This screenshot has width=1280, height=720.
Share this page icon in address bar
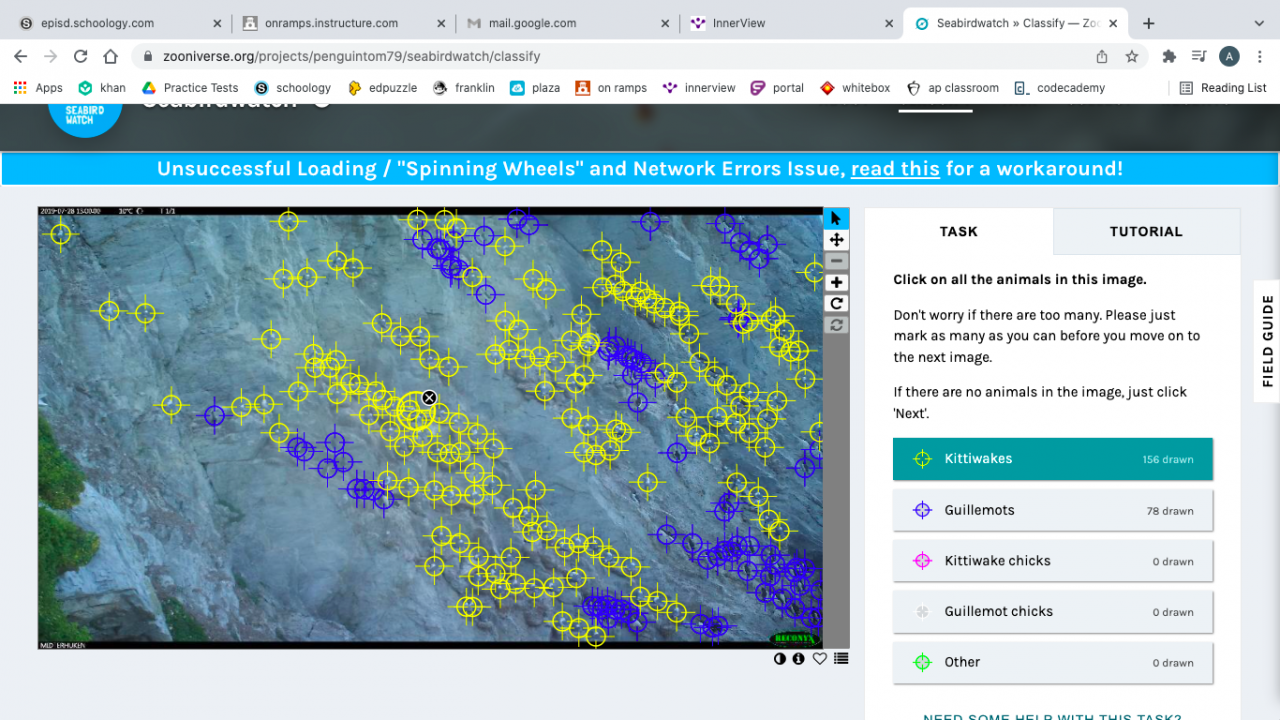coord(1102,57)
